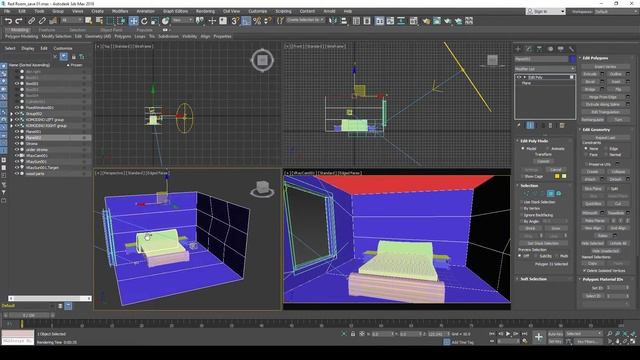Switch to the Modeling ribbon tab
The image size is (640, 360).
coord(18,30)
